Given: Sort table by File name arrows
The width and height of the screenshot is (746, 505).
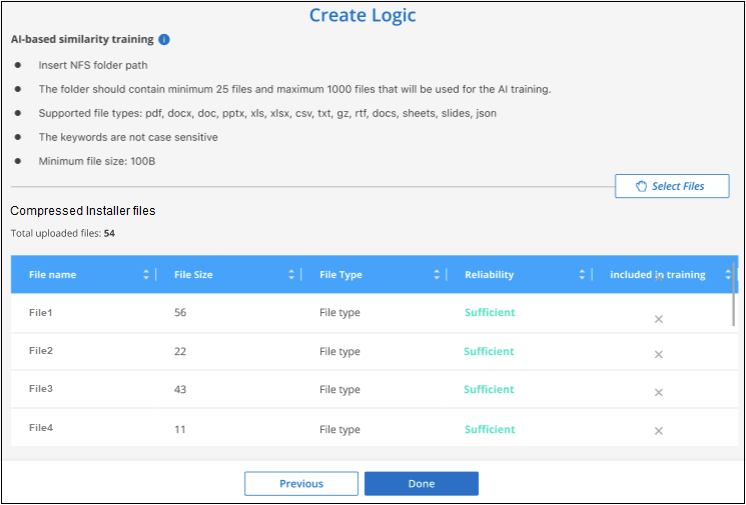Looking at the screenshot, I should pos(146,275).
